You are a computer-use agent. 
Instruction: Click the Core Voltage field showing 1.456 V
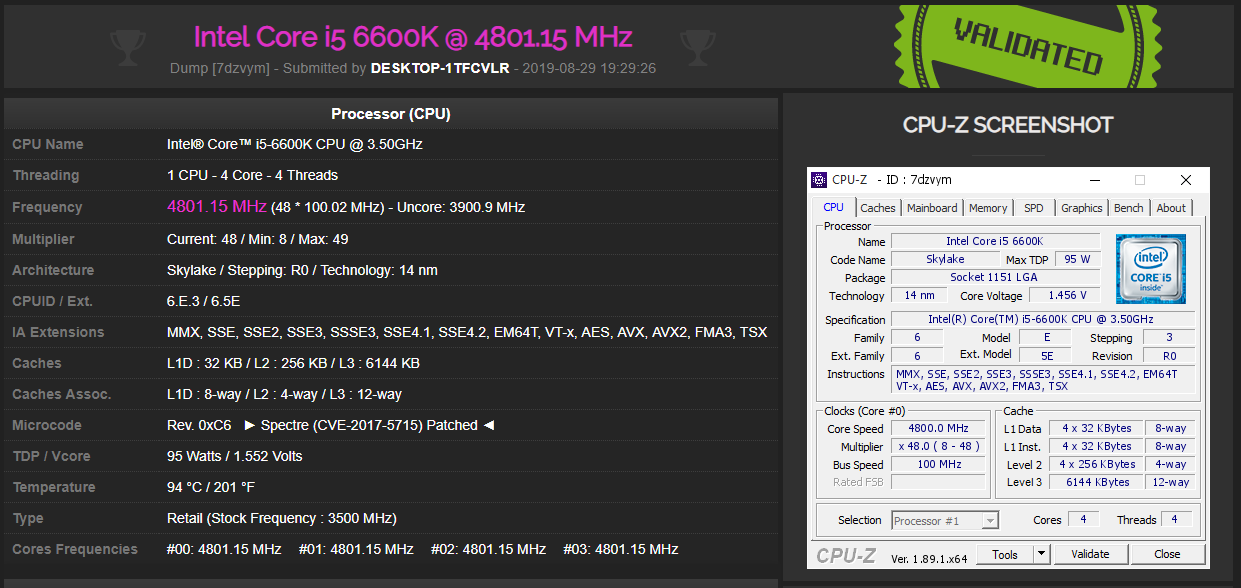pos(1064,295)
